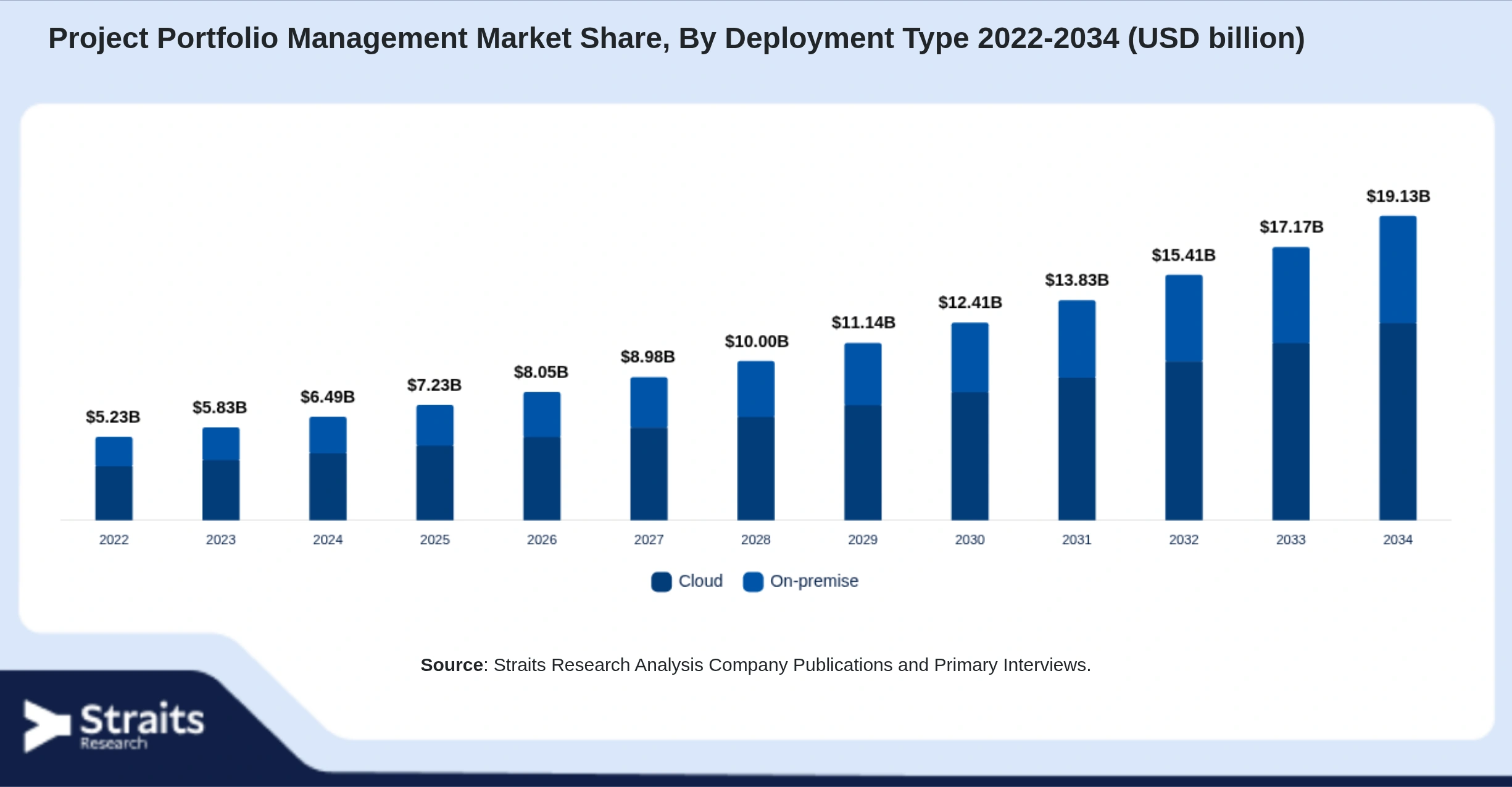1512x787 pixels.
Task: Click the 2032 Cloud bar segment
Action: click(x=1184, y=441)
